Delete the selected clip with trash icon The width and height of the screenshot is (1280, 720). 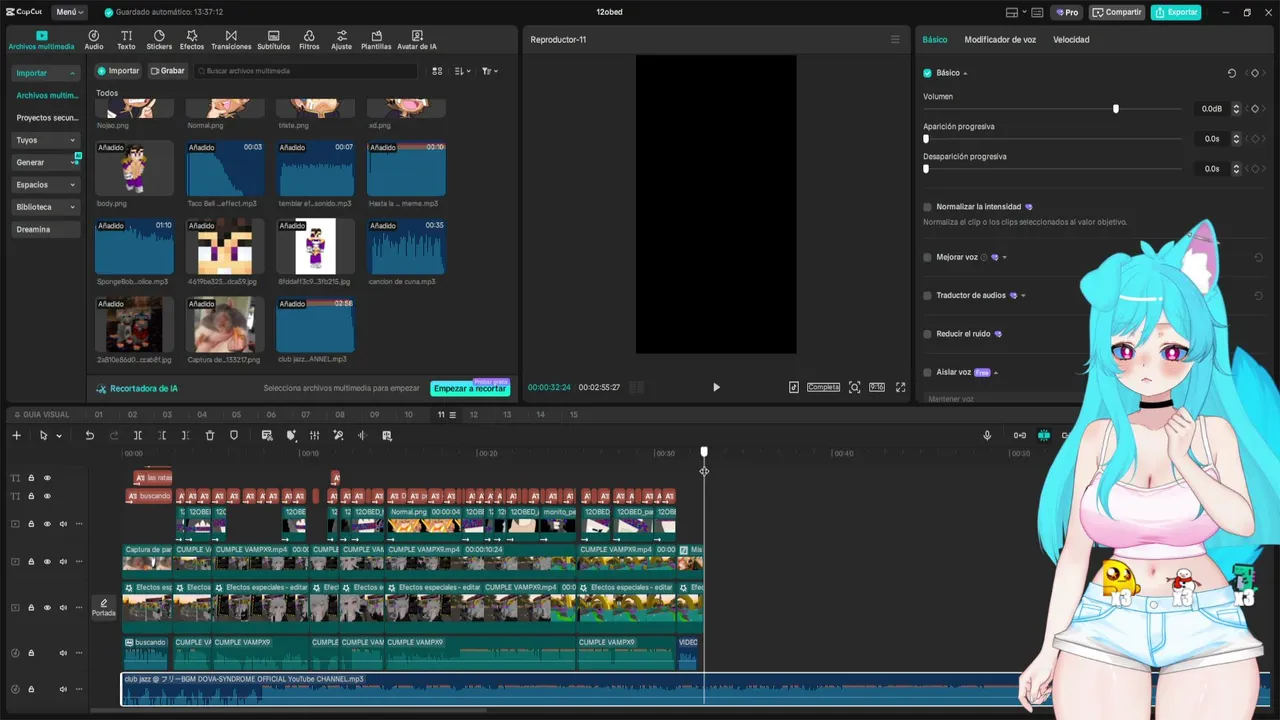click(x=210, y=436)
